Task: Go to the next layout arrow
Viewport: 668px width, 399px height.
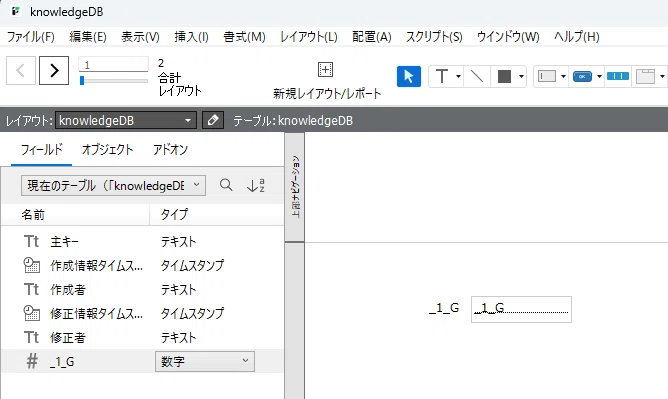Action: coord(54,70)
